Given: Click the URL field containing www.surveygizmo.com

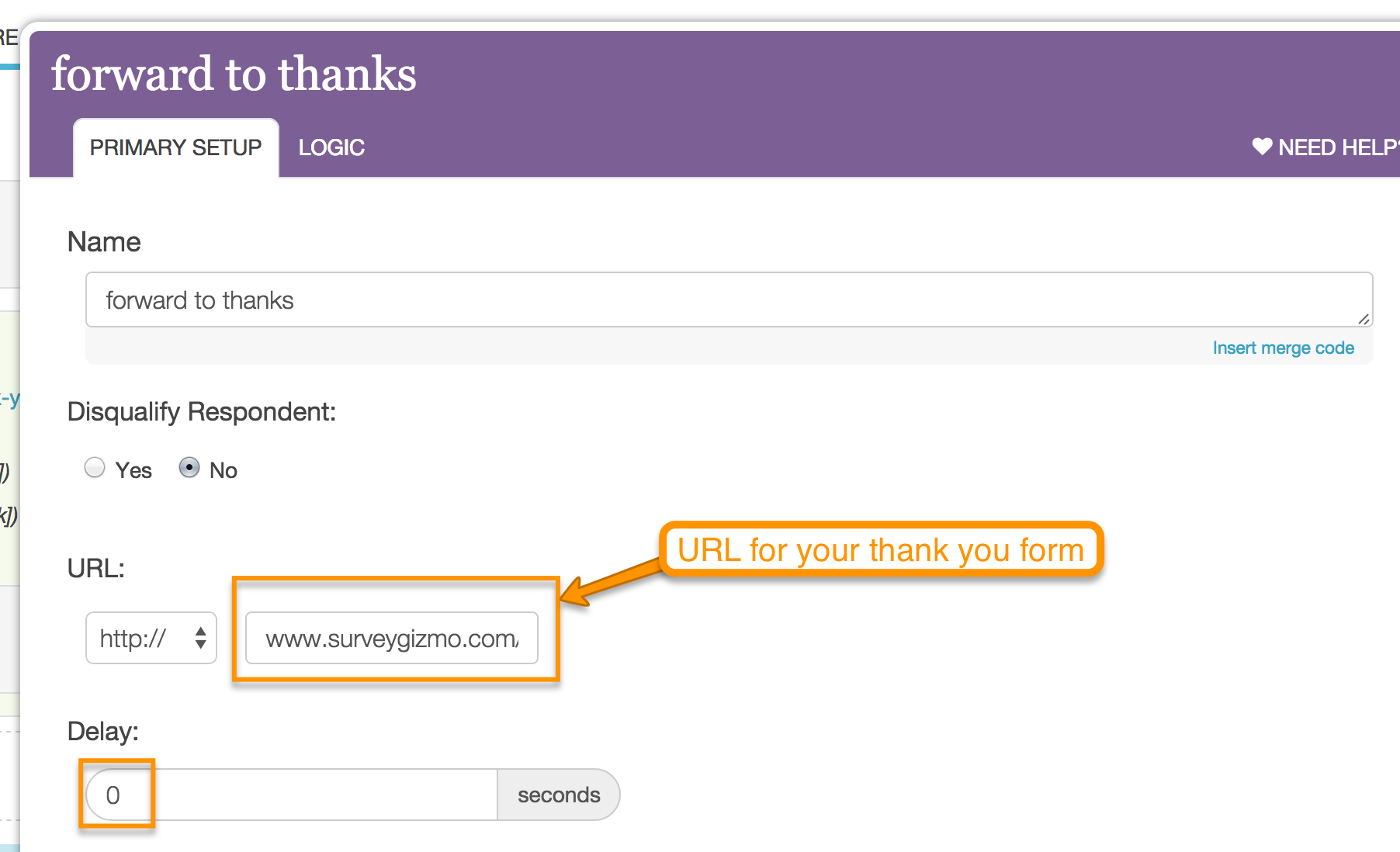Looking at the screenshot, I should coord(392,638).
